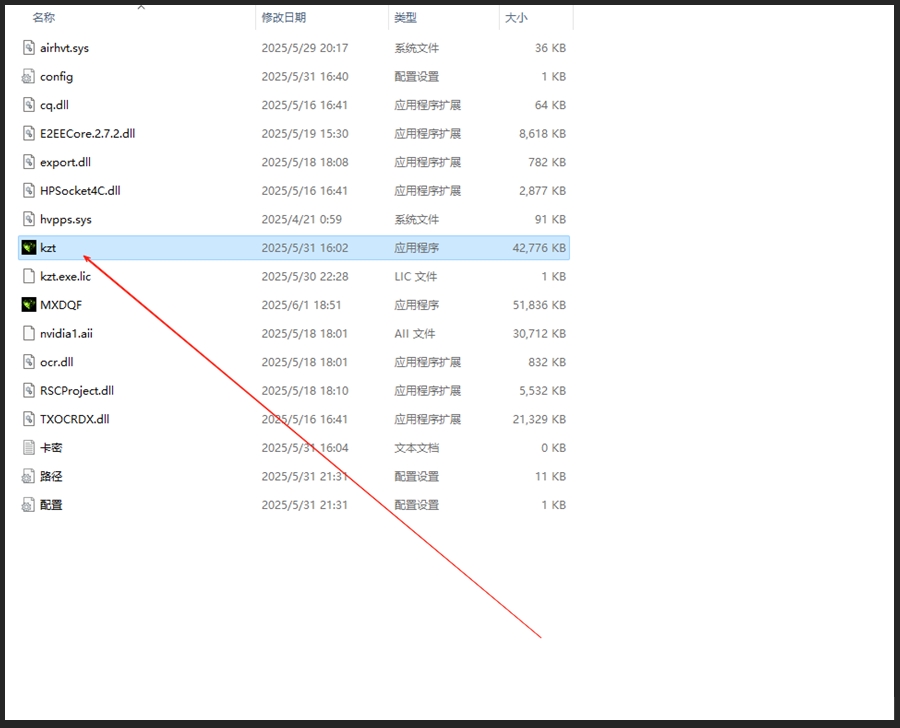The image size is (900, 728).
Task: Click the size value 42,776 KB
Action: (x=539, y=248)
